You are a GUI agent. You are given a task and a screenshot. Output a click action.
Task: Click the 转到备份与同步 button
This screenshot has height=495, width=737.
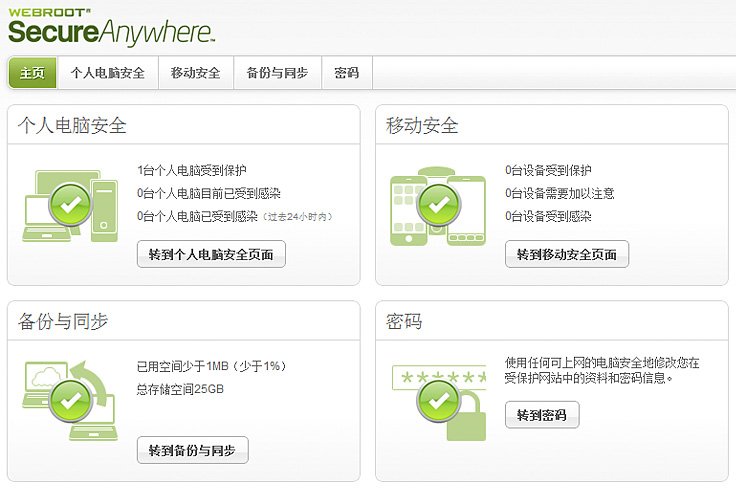[x=193, y=450]
